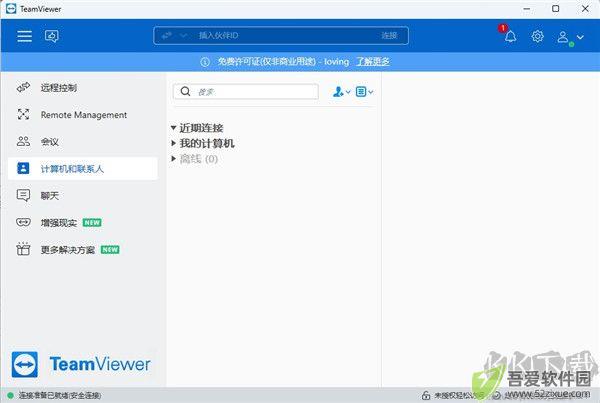Expand the 我的计算机 group
The height and width of the screenshot is (403, 600).
point(173,143)
